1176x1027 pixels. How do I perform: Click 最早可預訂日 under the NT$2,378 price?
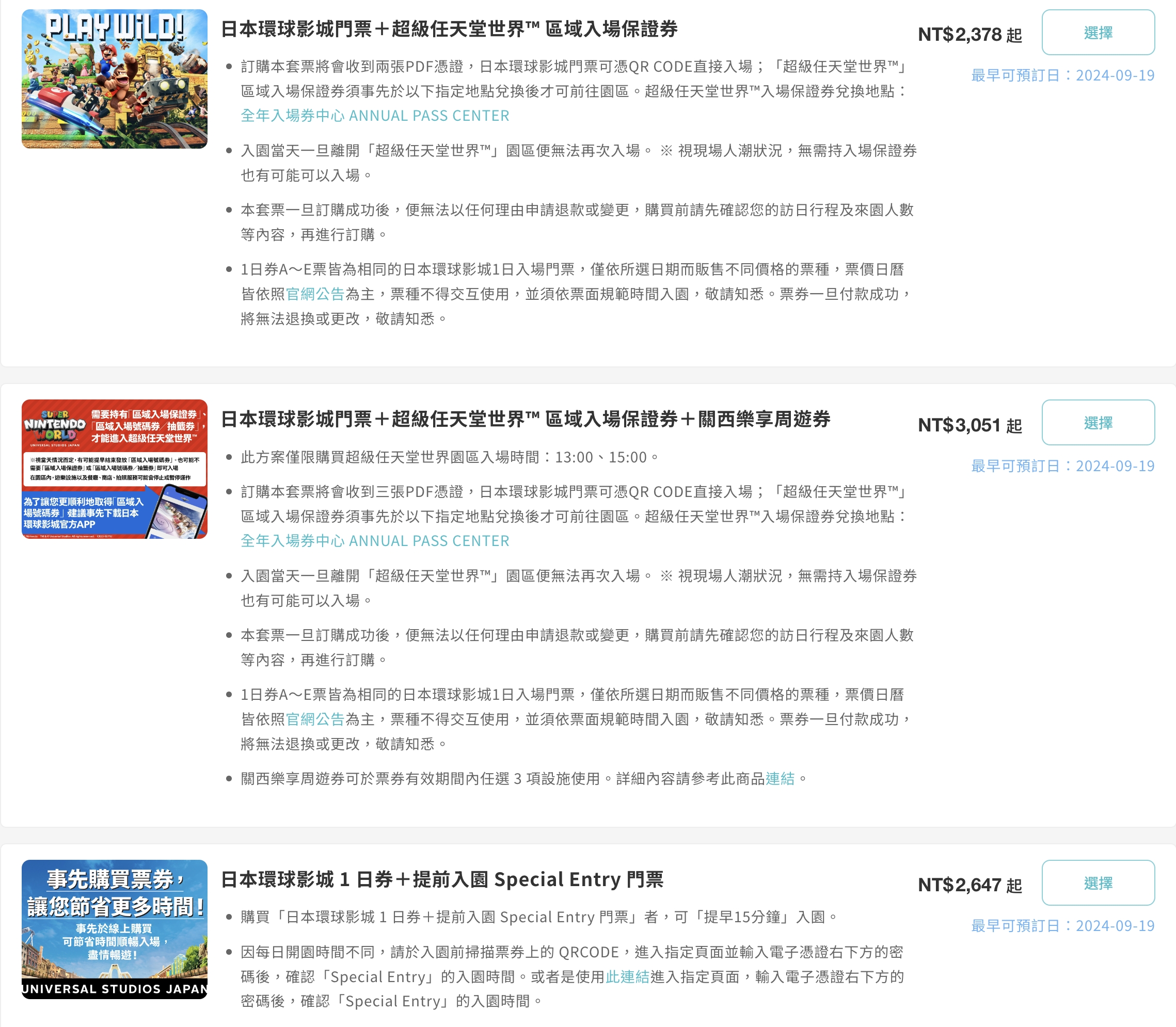[1062, 76]
